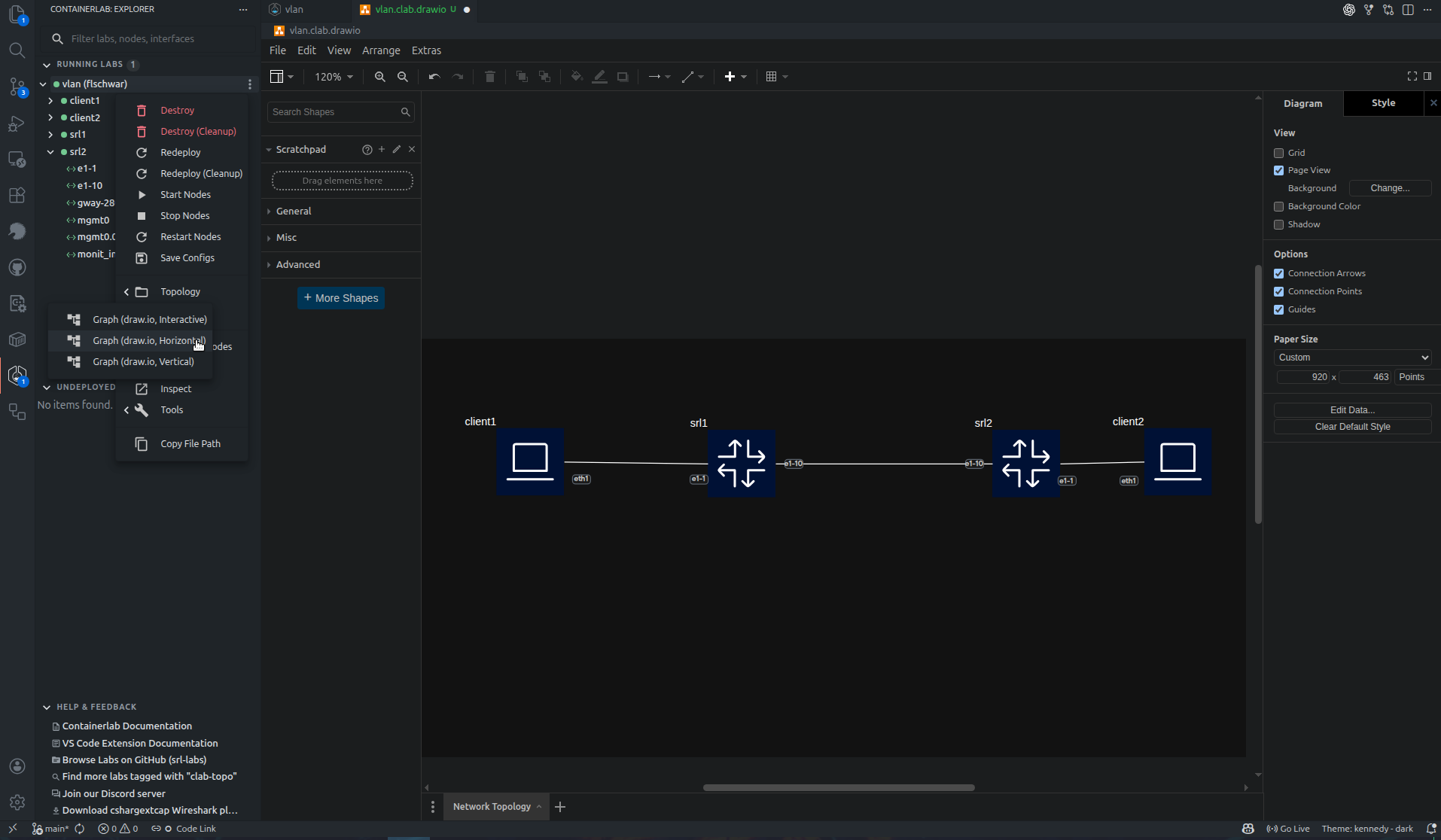Click the Edit Data... button
This screenshot has height=840, width=1441.
pos(1352,410)
